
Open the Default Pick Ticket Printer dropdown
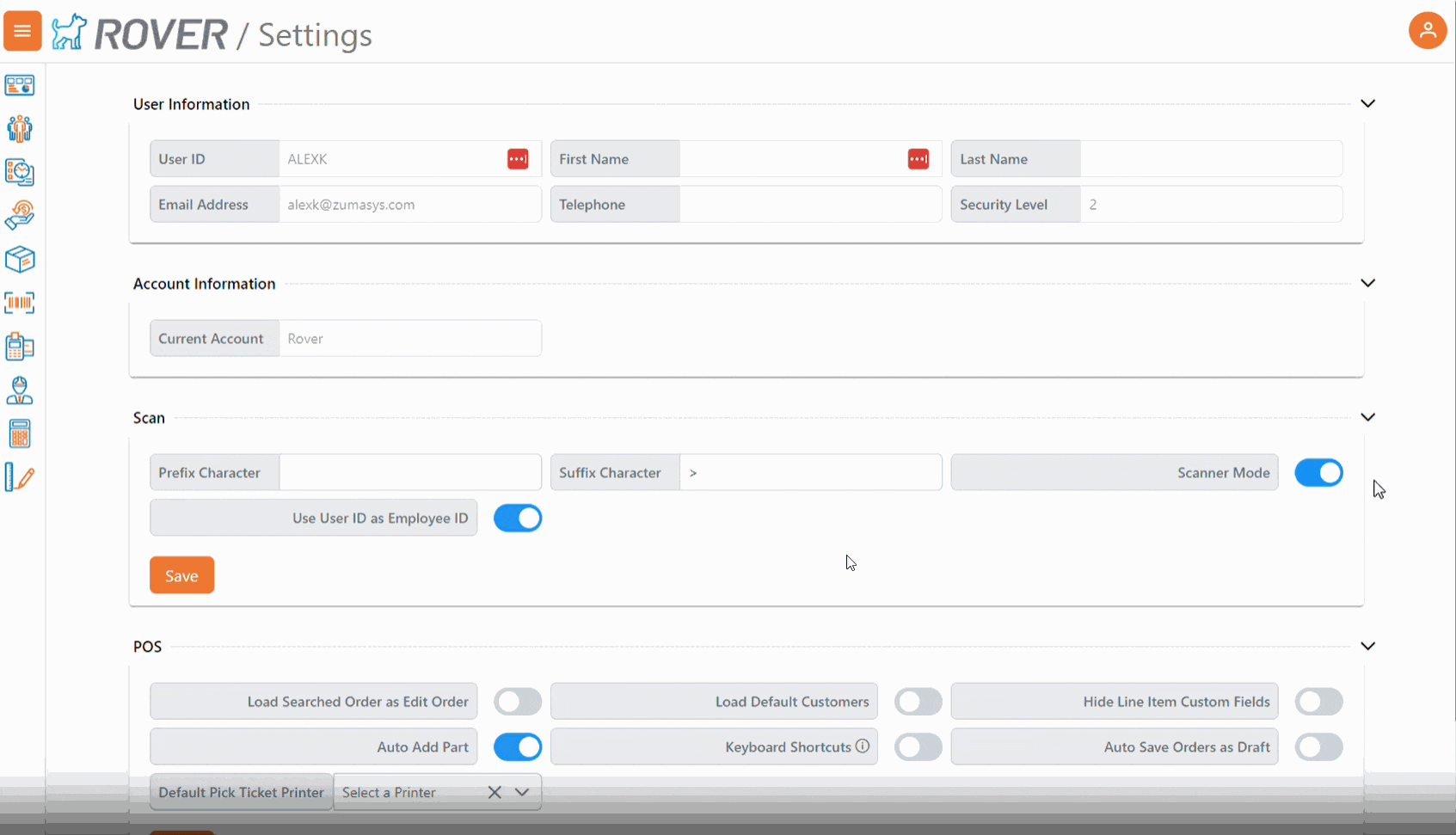coord(522,792)
